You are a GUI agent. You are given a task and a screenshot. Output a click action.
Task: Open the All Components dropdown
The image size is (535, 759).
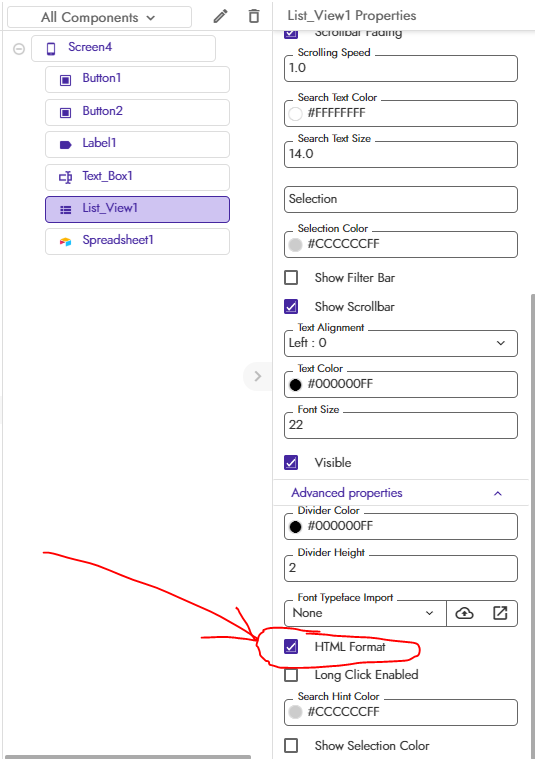pos(99,17)
